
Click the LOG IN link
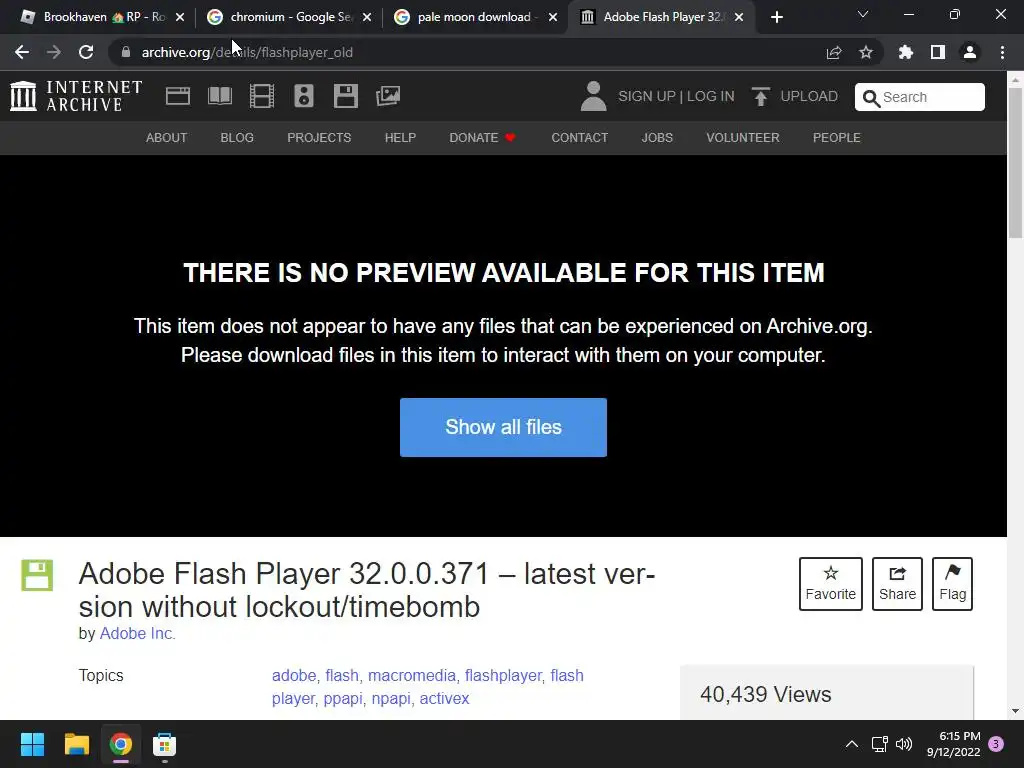pos(711,97)
